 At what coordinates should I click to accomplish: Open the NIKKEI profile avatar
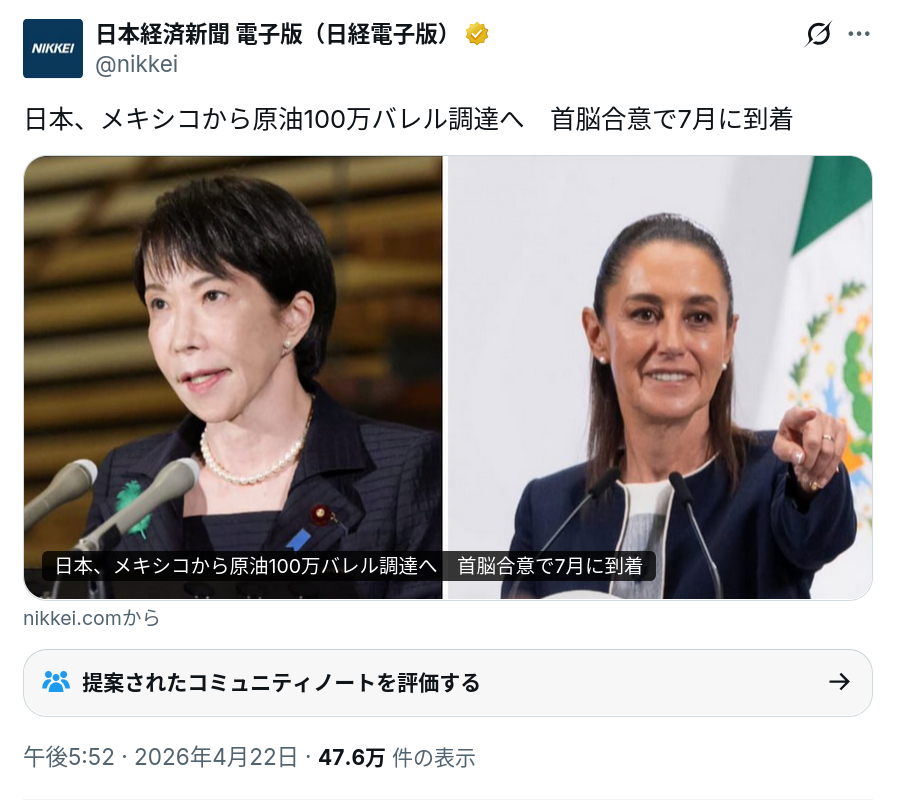click(53, 49)
